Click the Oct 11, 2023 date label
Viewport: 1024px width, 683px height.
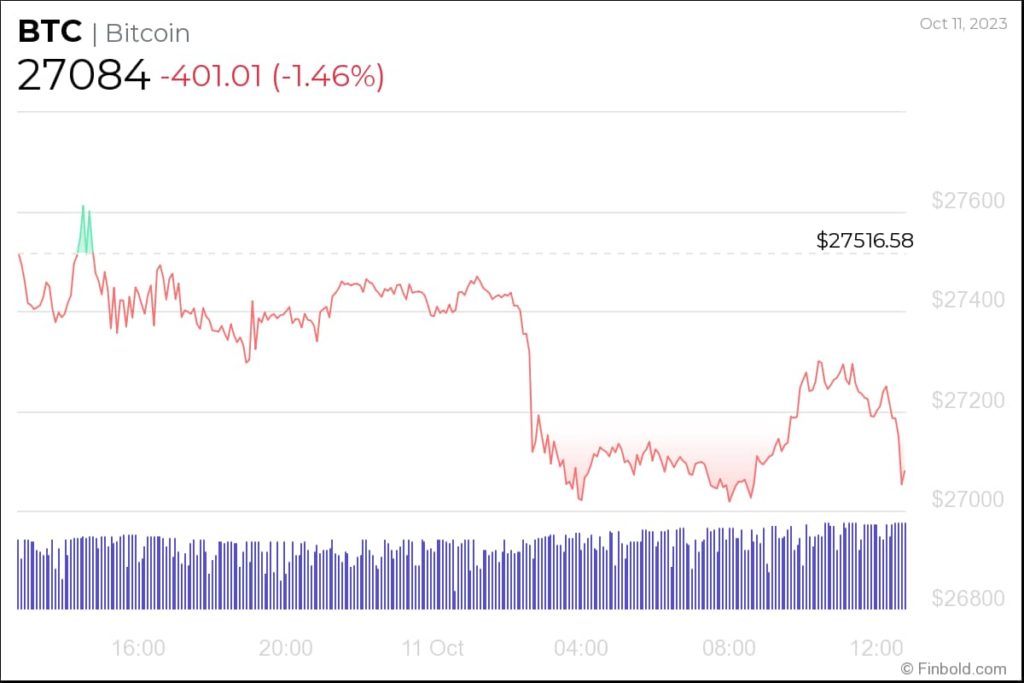(x=962, y=23)
